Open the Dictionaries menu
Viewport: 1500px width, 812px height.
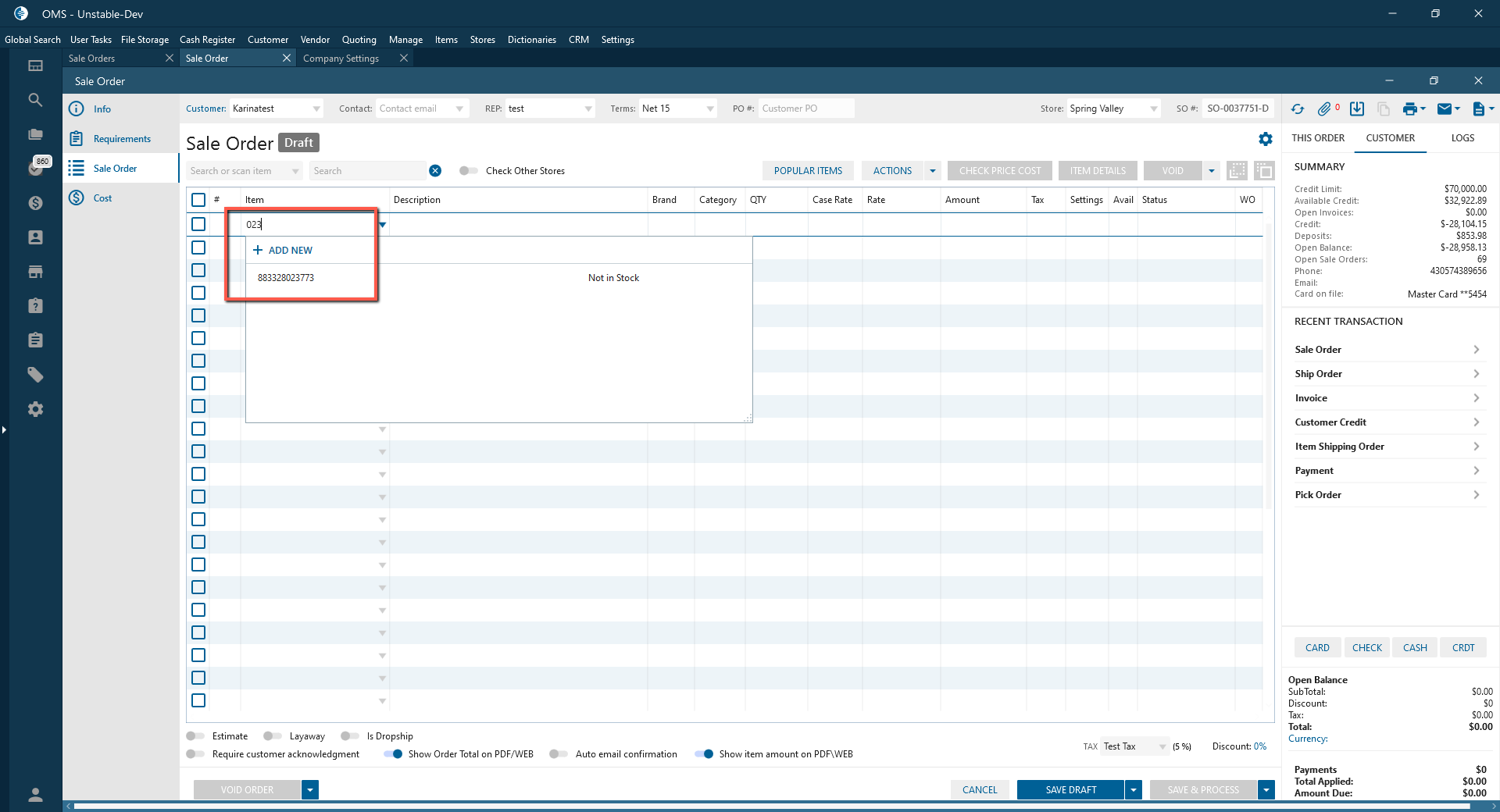531,40
